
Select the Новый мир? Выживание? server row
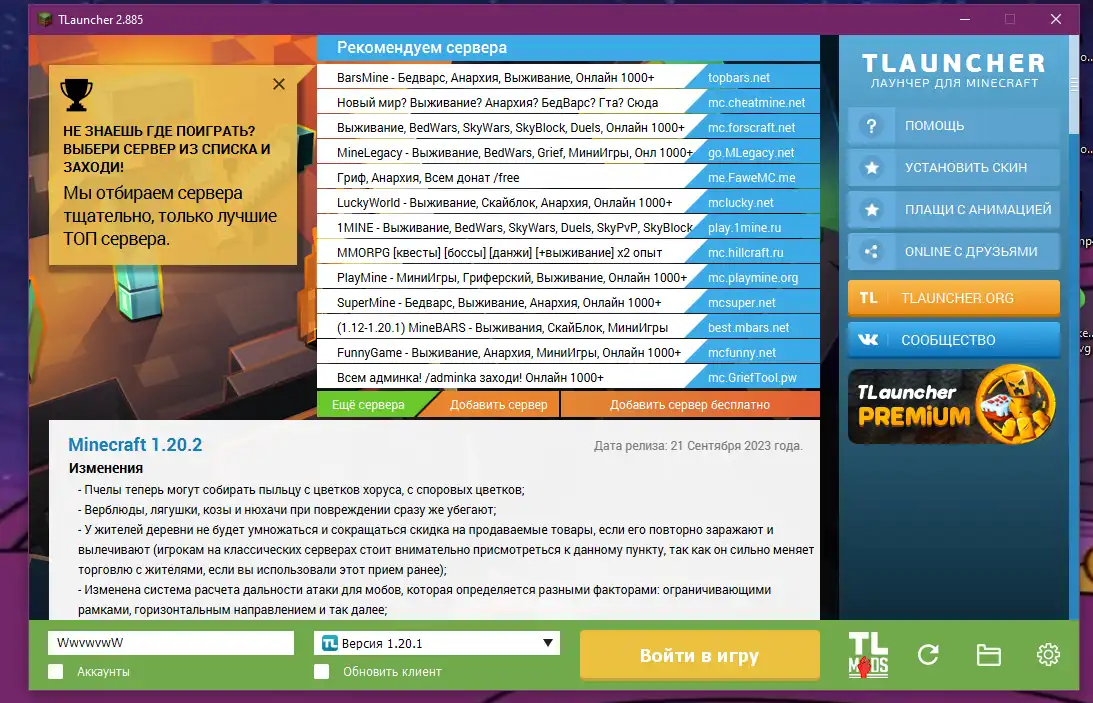tap(497, 102)
